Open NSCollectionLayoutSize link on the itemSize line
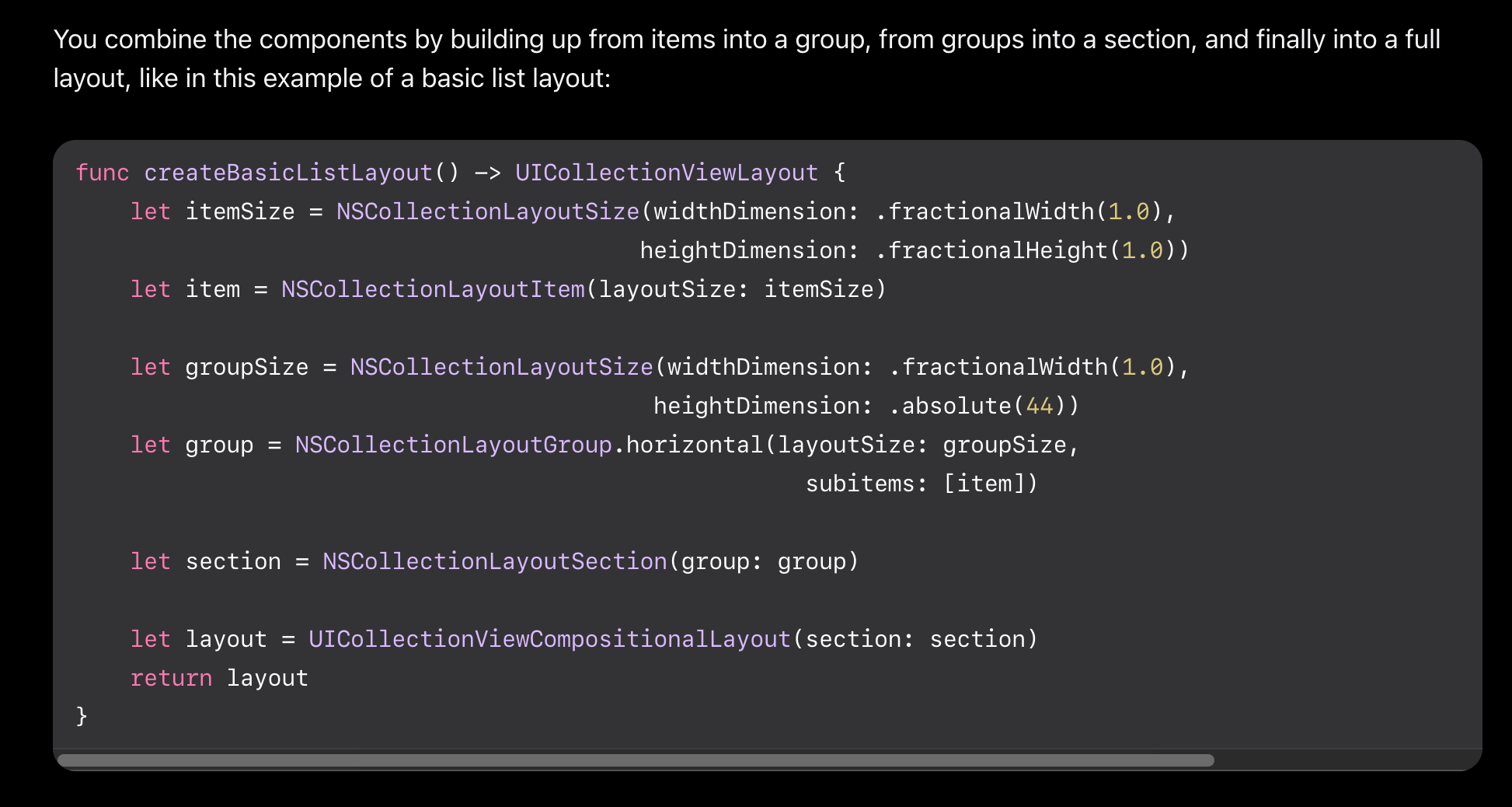Viewport: 1512px width, 807px height. click(x=487, y=211)
